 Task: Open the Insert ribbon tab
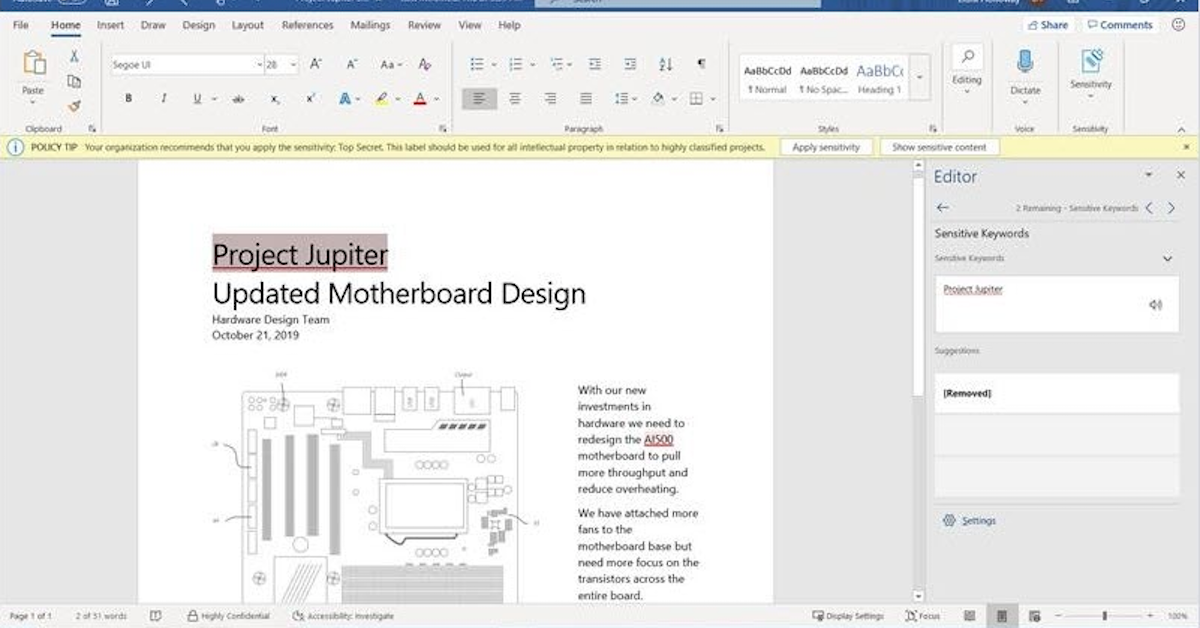[x=110, y=25]
